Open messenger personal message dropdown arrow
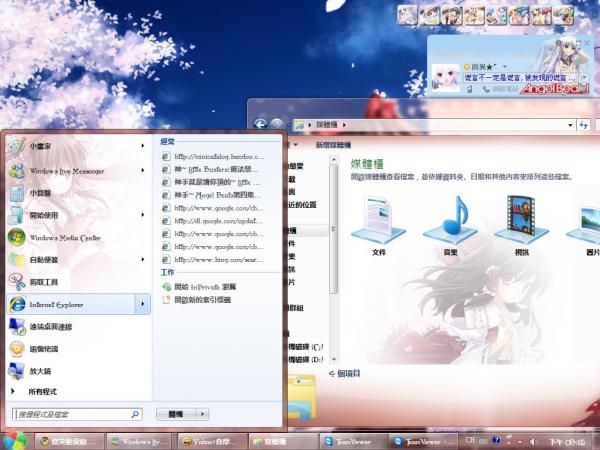Viewport: 600px width, 450px height. 584,78
